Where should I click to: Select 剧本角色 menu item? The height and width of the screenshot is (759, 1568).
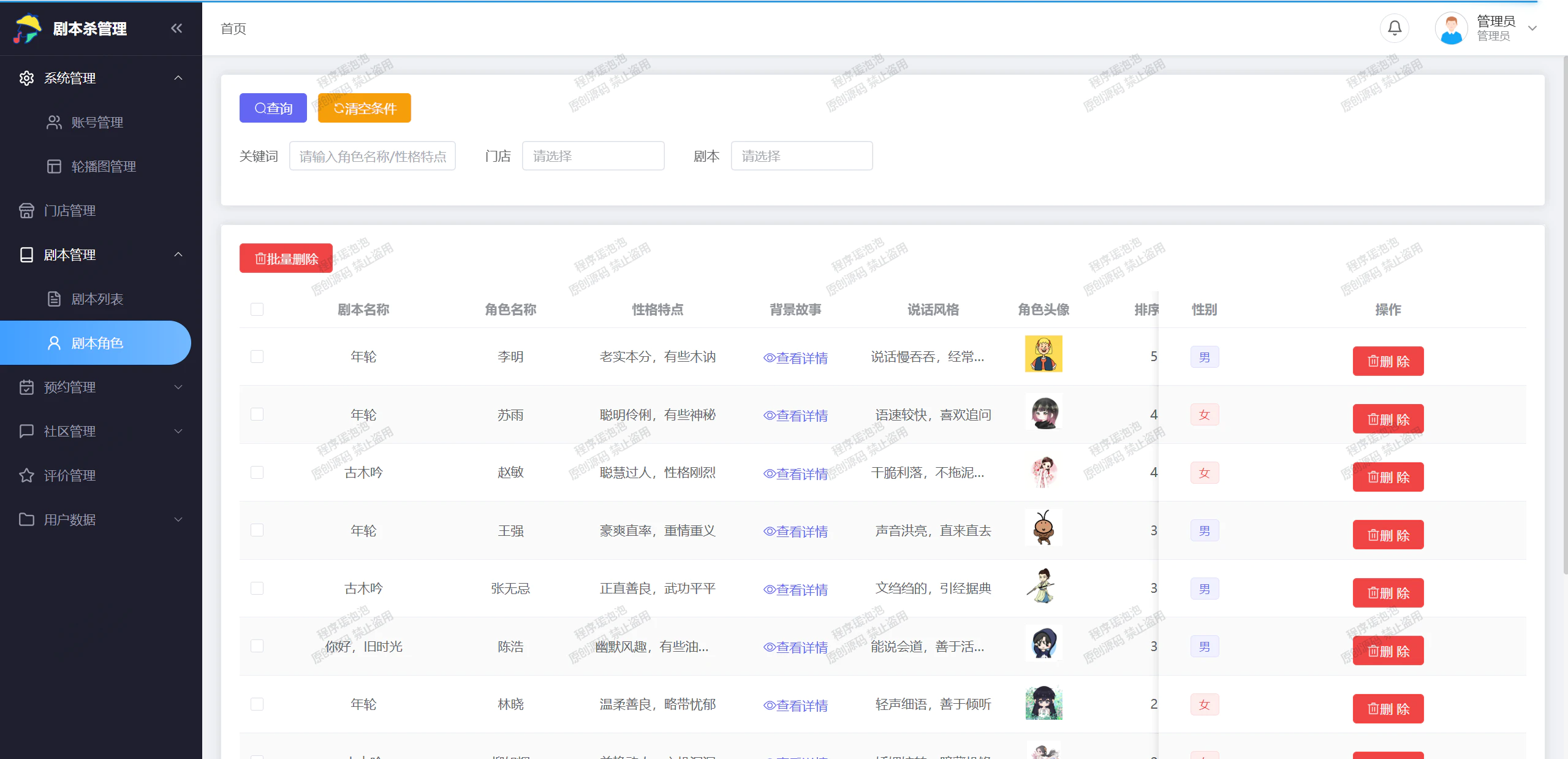96,343
